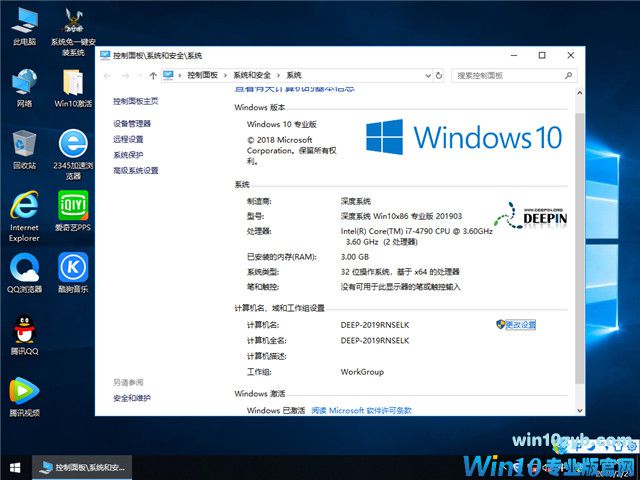Image resolution: width=640 pixels, height=480 pixels.
Task: Launch the 酷狗音乐 desktop icon
Action: pos(73,273)
